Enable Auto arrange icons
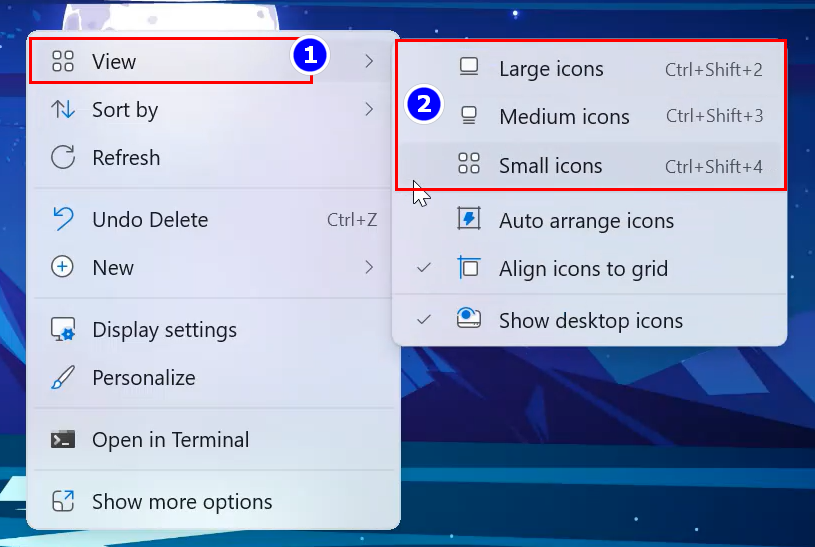 (586, 221)
